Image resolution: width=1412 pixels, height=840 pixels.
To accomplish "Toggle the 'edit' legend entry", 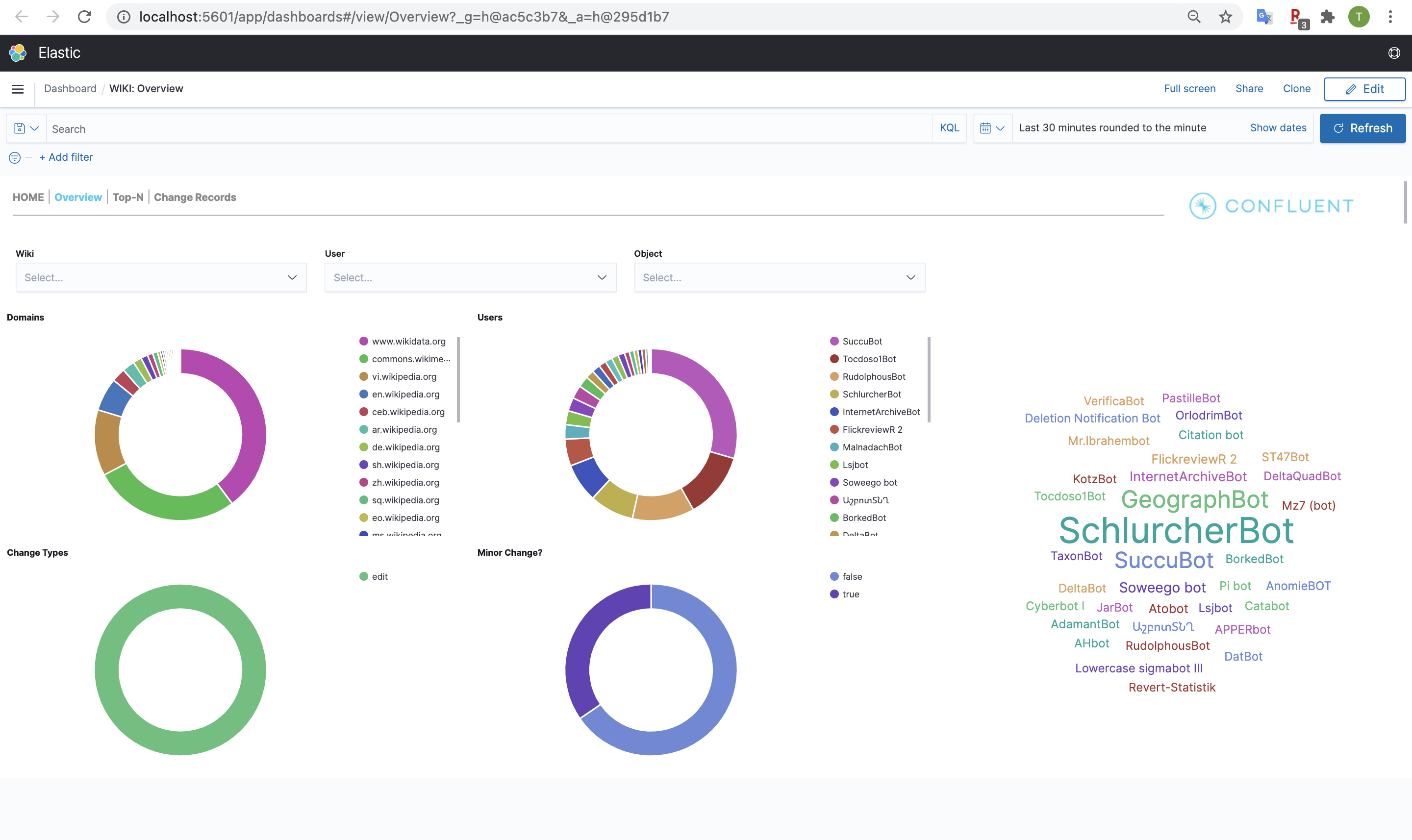I will coord(379,577).
